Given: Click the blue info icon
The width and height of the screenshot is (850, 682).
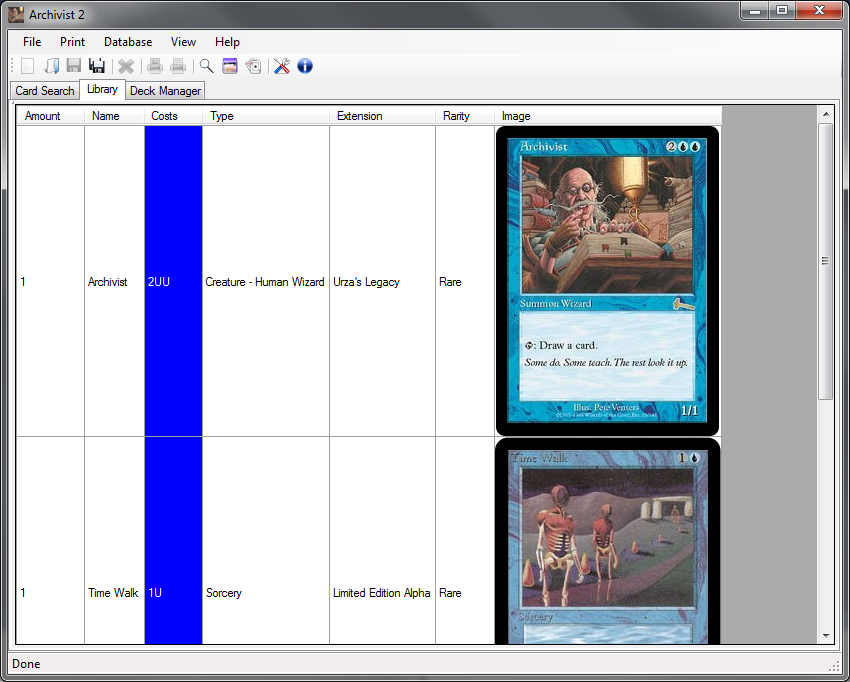Looking at the screenshot, I should [x=305, y=66].
